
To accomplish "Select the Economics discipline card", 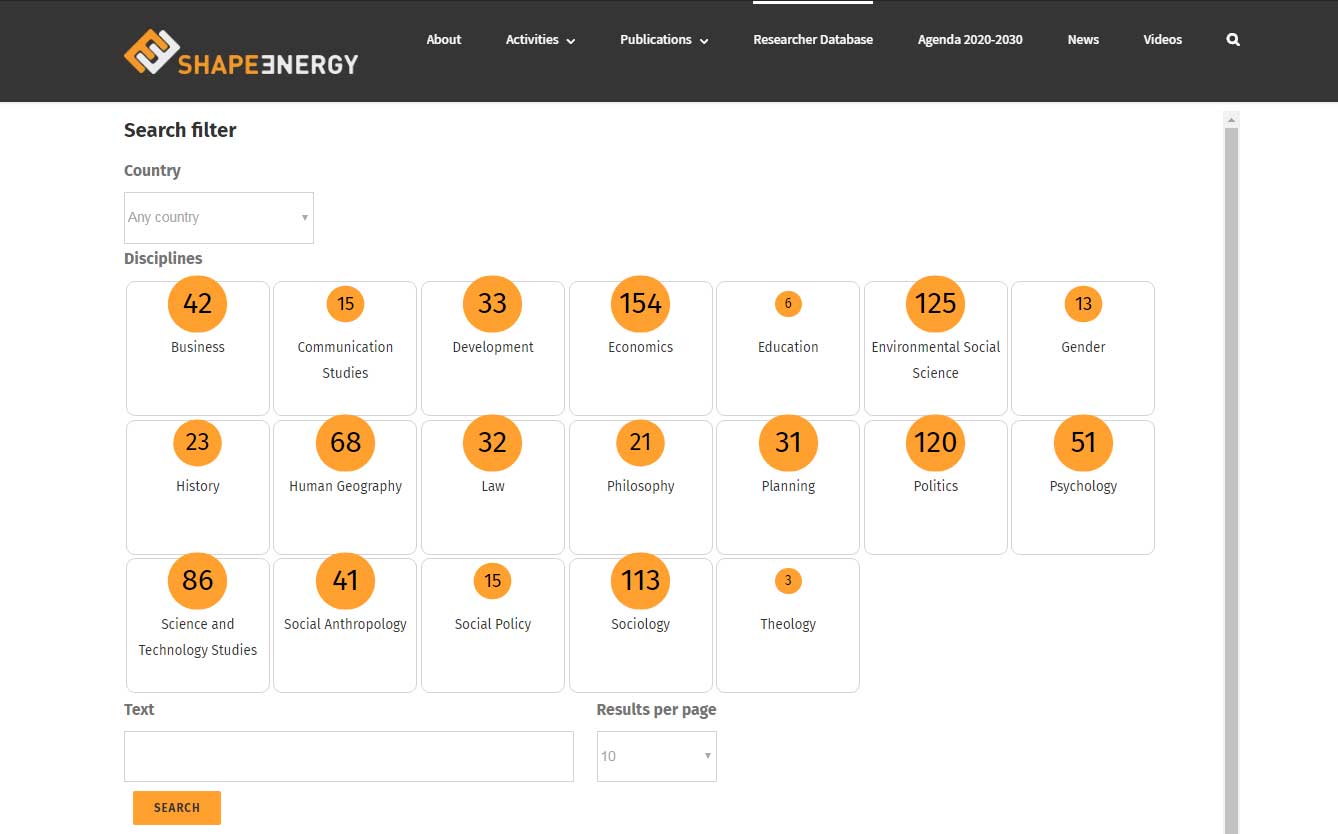I will tap(641, 348).
